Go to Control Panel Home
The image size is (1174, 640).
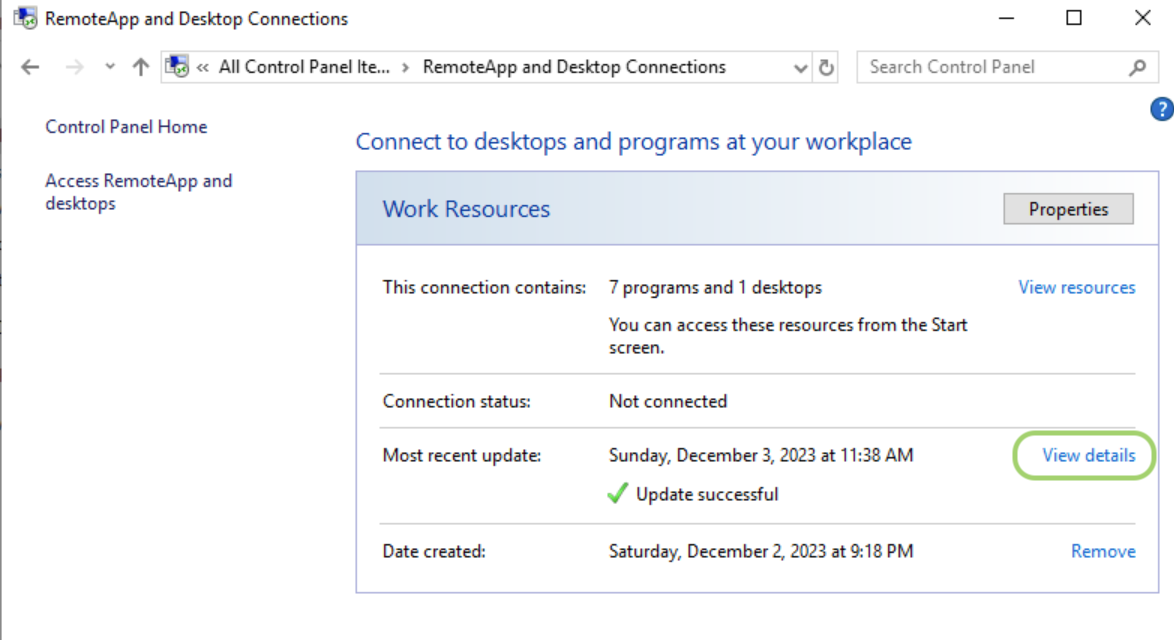pos(126,127)
